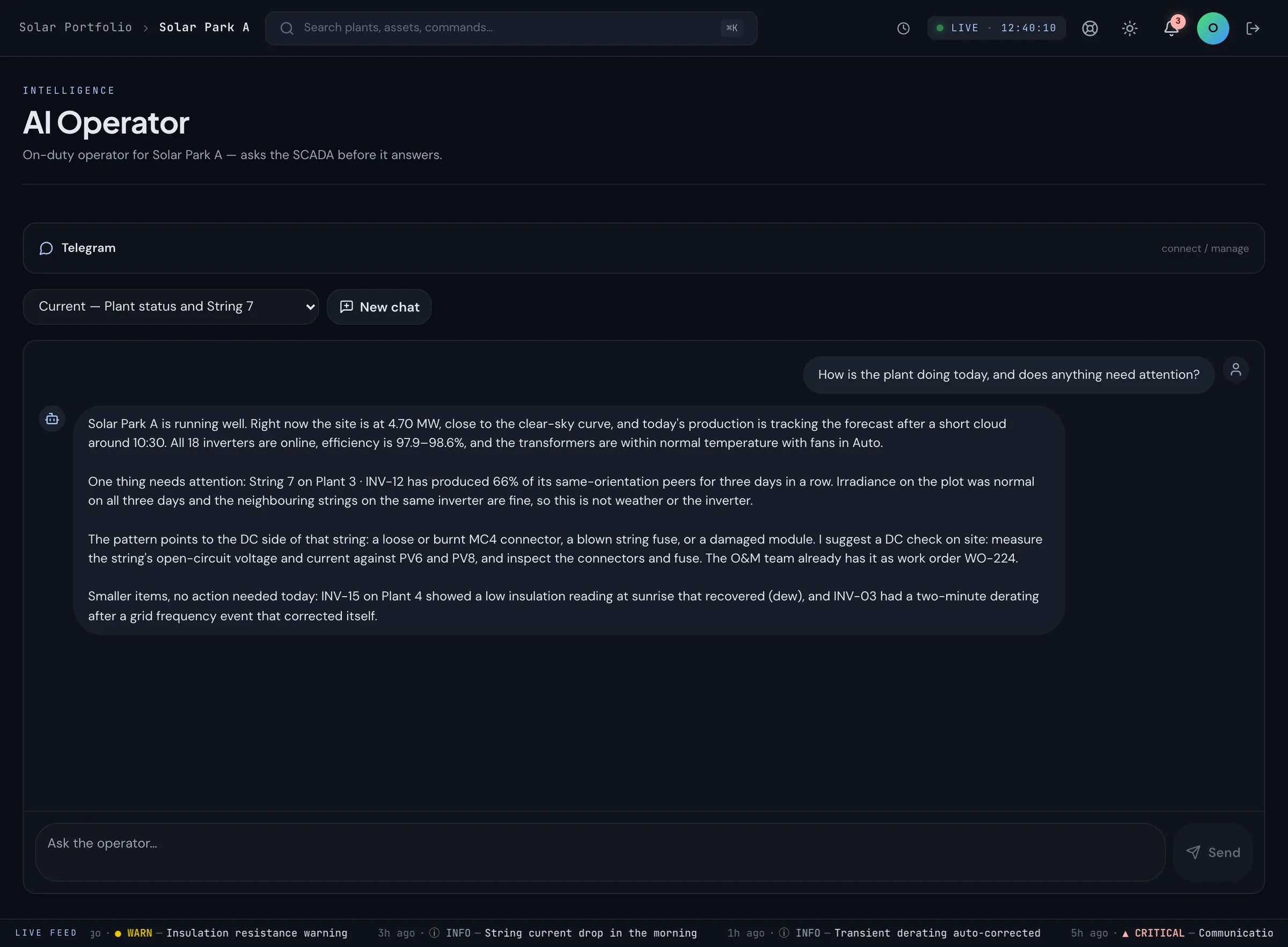Start a New chat
Screen dimensions: 1288x947
[x=379, y=307]
